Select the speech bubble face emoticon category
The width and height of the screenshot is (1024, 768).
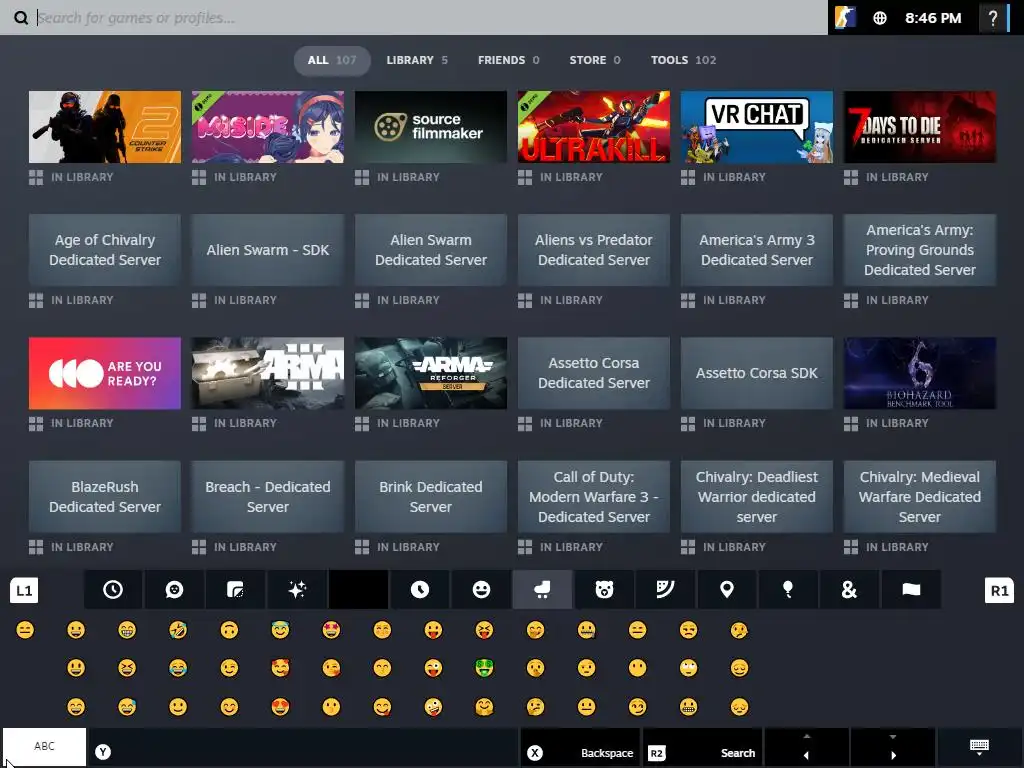174,590
